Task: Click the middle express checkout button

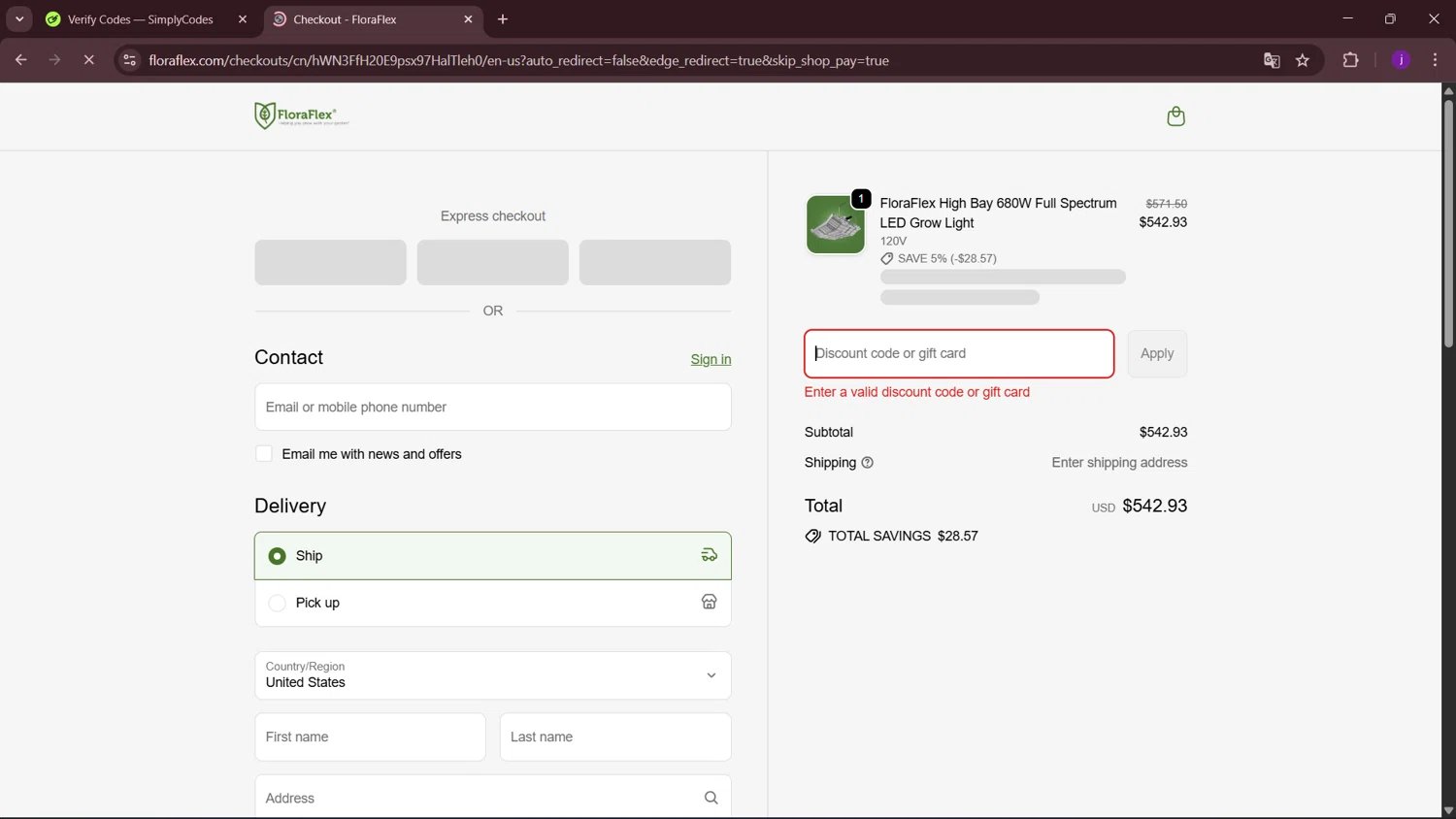Action: pyautogui.click(x=493, y=262)
